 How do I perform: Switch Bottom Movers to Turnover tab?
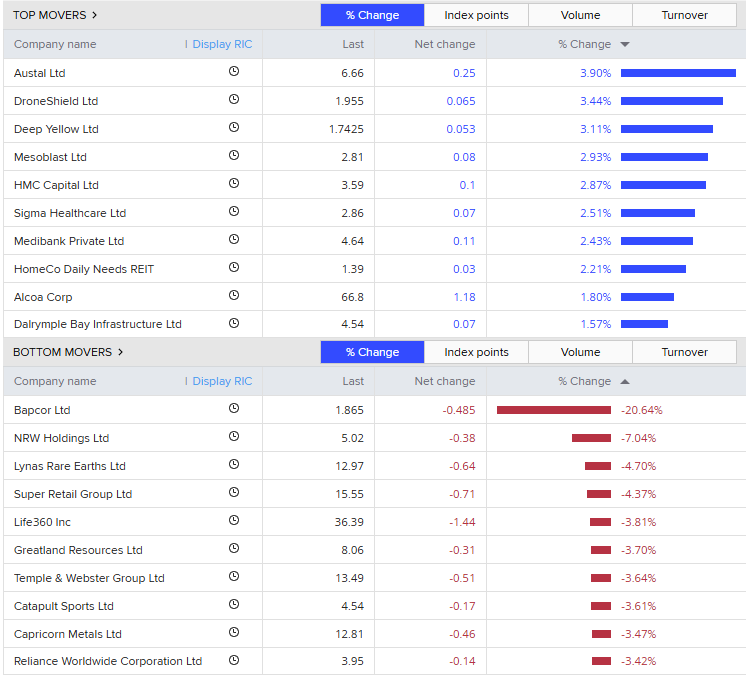[x=684, y=352]
